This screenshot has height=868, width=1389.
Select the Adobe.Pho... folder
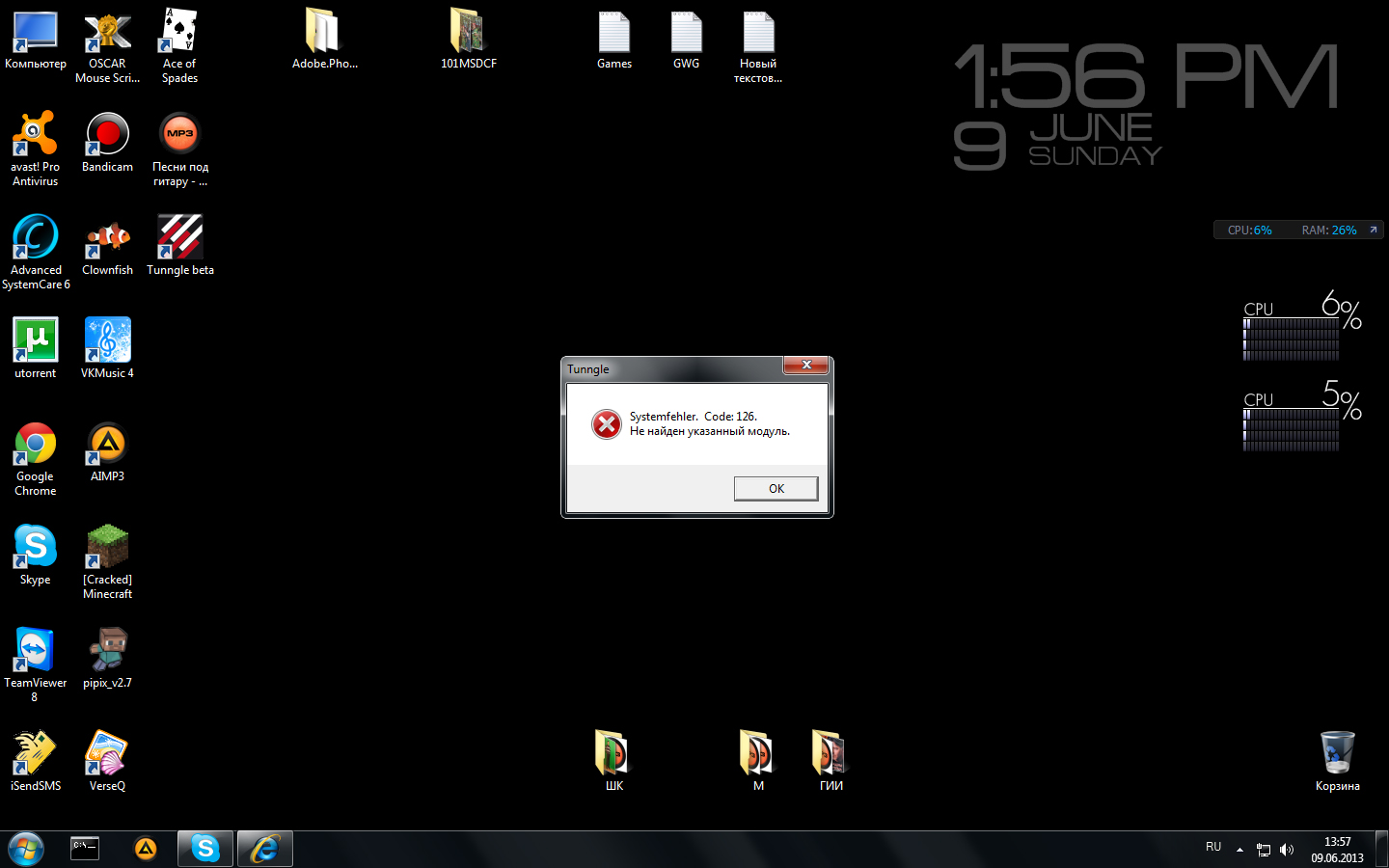click(324, 41)
